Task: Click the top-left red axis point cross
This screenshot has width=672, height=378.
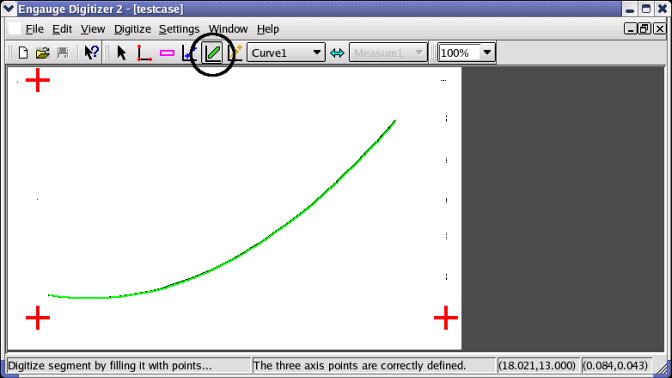Action: (38, 80)
